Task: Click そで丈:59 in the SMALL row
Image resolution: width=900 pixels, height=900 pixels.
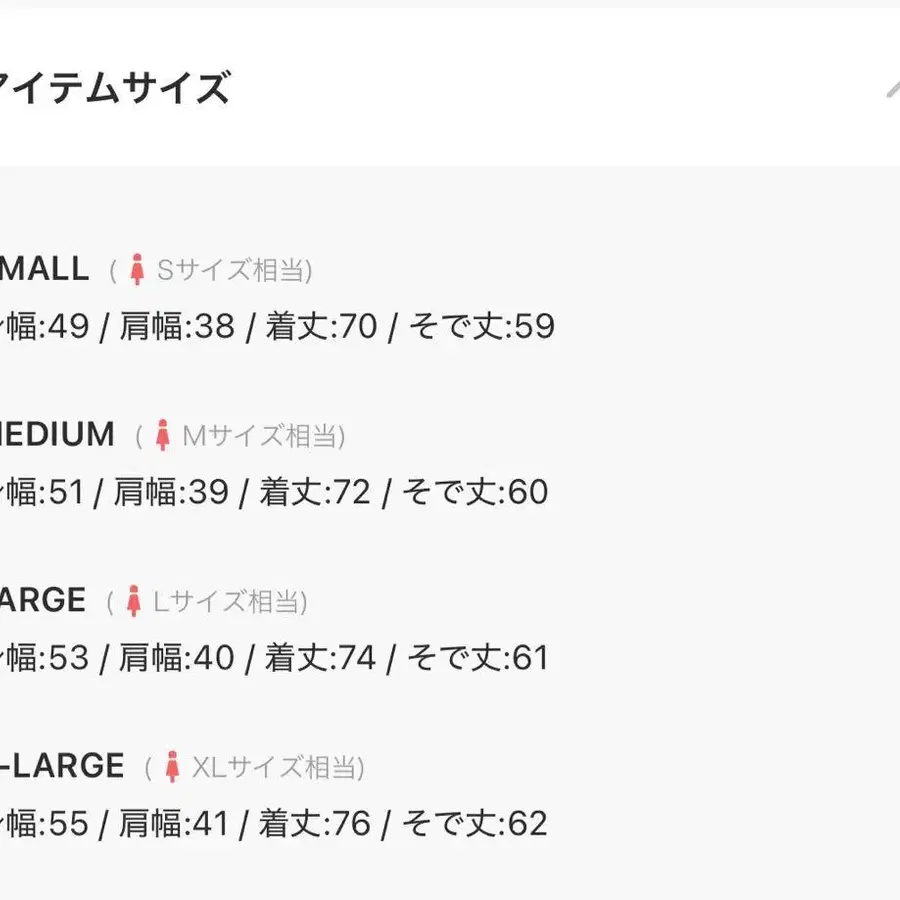Action: [x=481, y=326]
